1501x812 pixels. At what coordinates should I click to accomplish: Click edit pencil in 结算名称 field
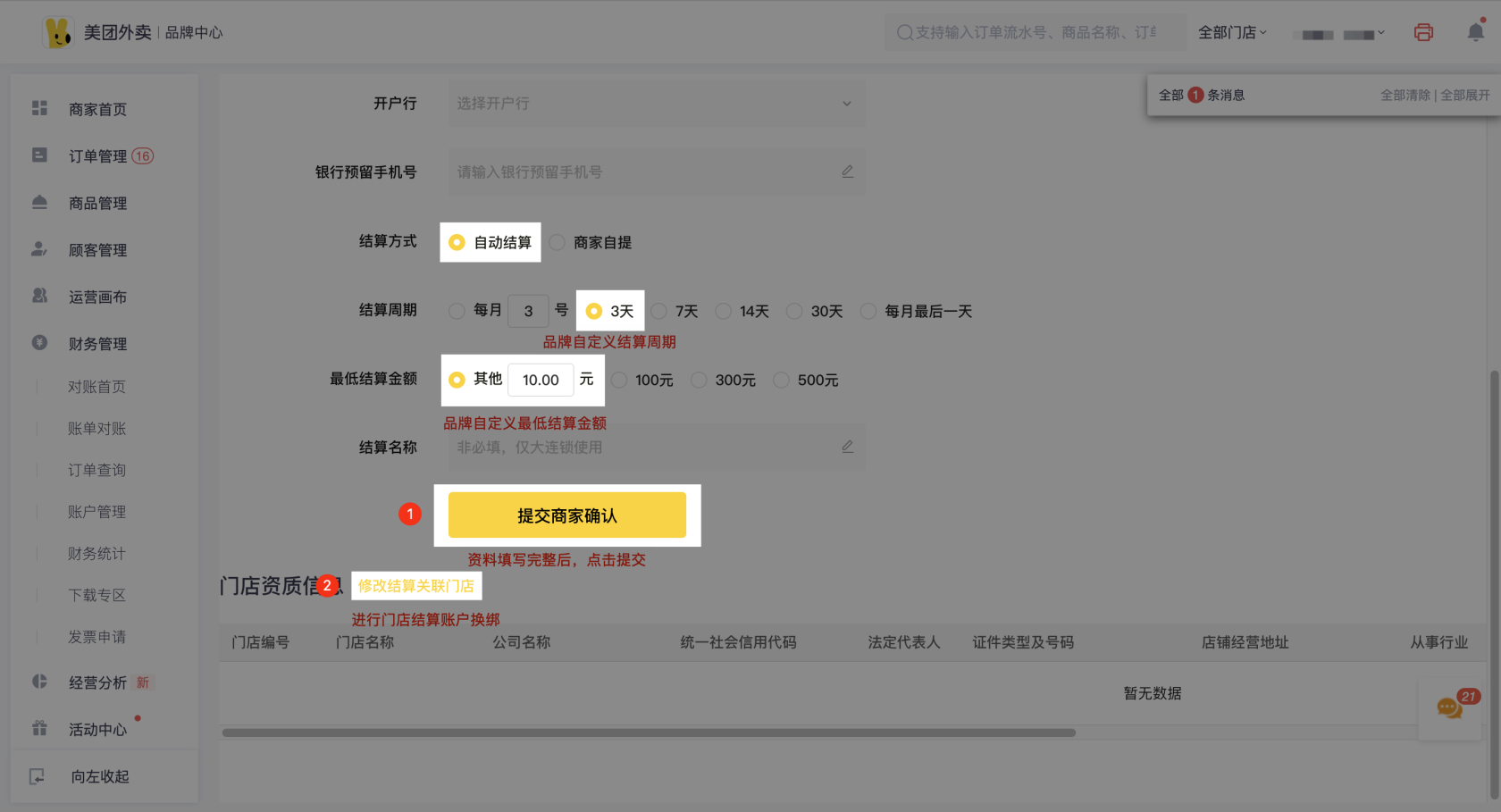pyautogui.click(x=847, y=447)
